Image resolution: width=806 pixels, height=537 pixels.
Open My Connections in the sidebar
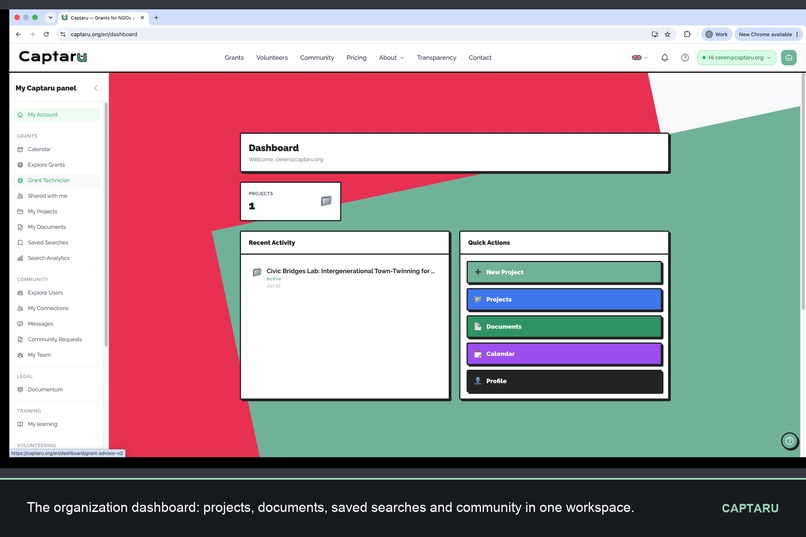pyautogui.click(x=56, y=308)
